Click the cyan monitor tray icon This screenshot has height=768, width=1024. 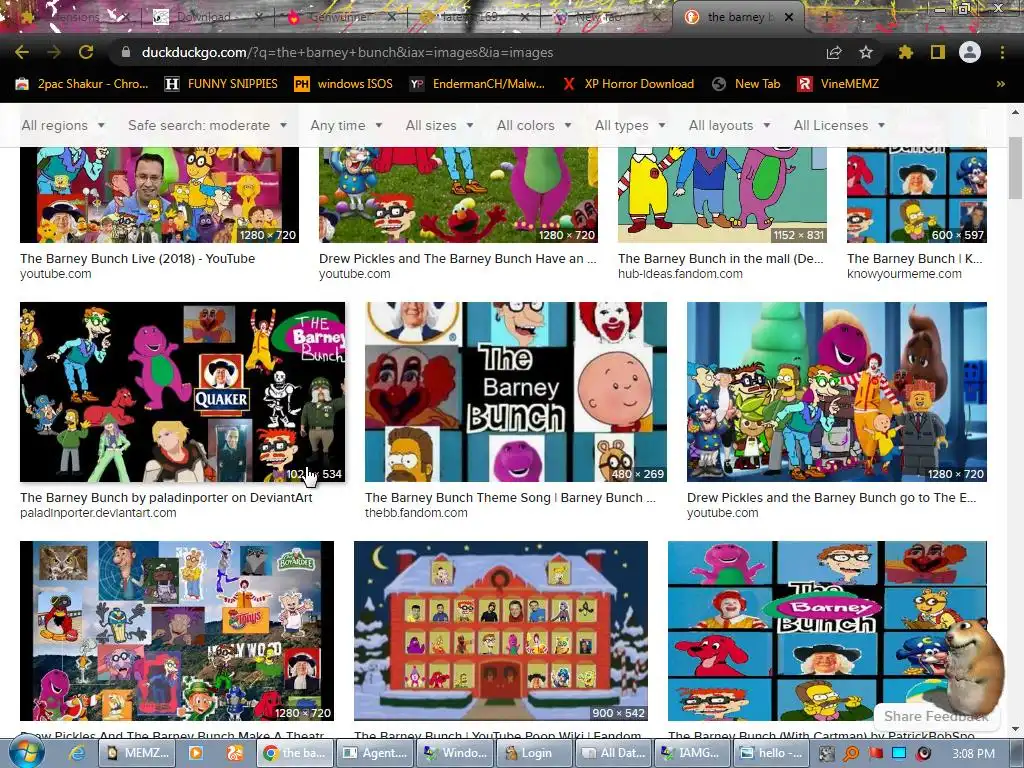click(899, 754)
